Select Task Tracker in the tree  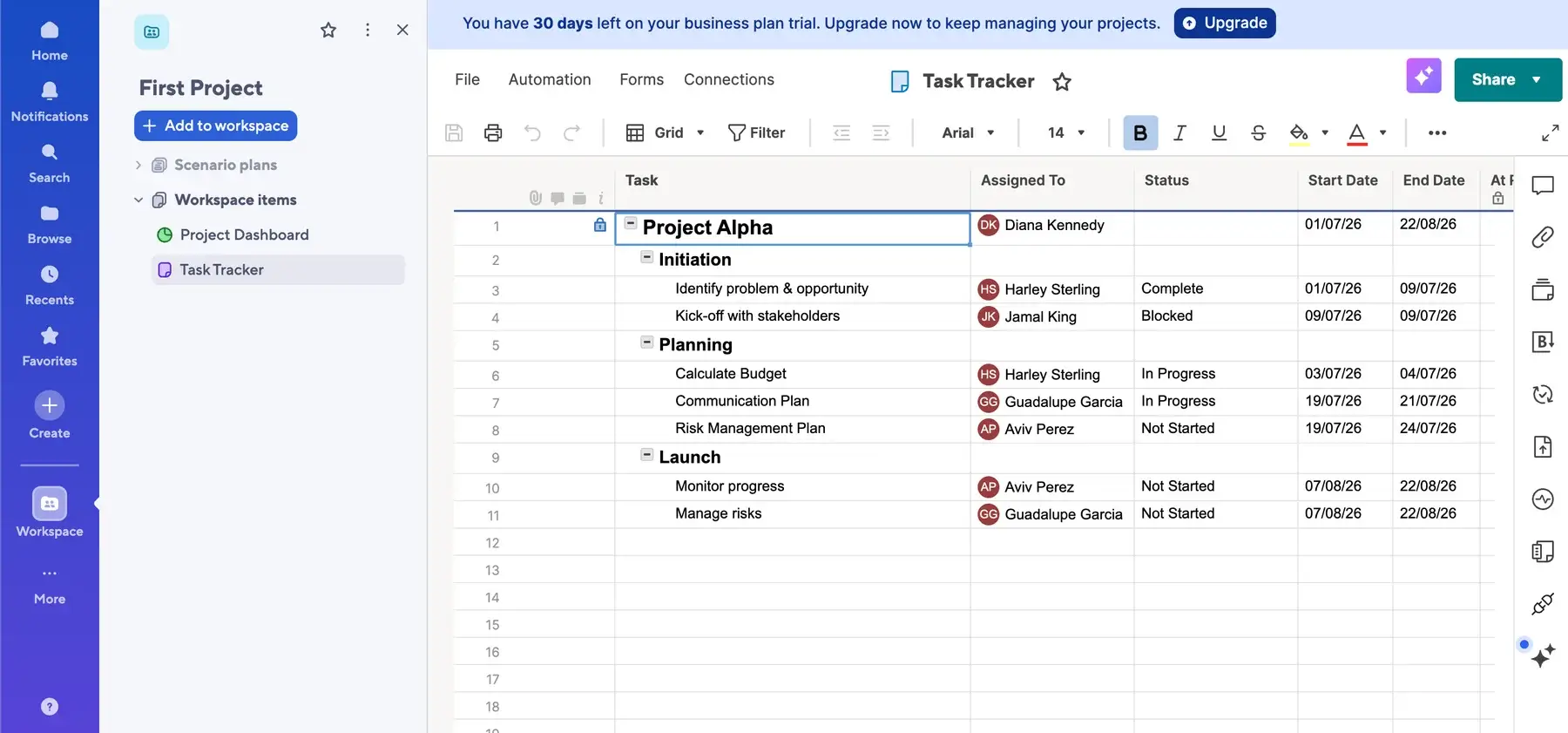point(278,270)
